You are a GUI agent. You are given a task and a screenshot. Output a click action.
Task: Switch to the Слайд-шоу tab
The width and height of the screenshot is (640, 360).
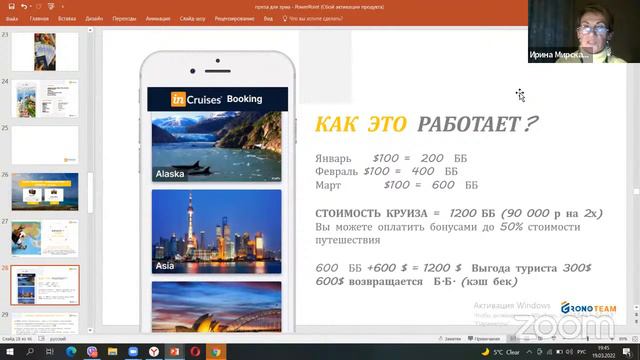[192, 18]
